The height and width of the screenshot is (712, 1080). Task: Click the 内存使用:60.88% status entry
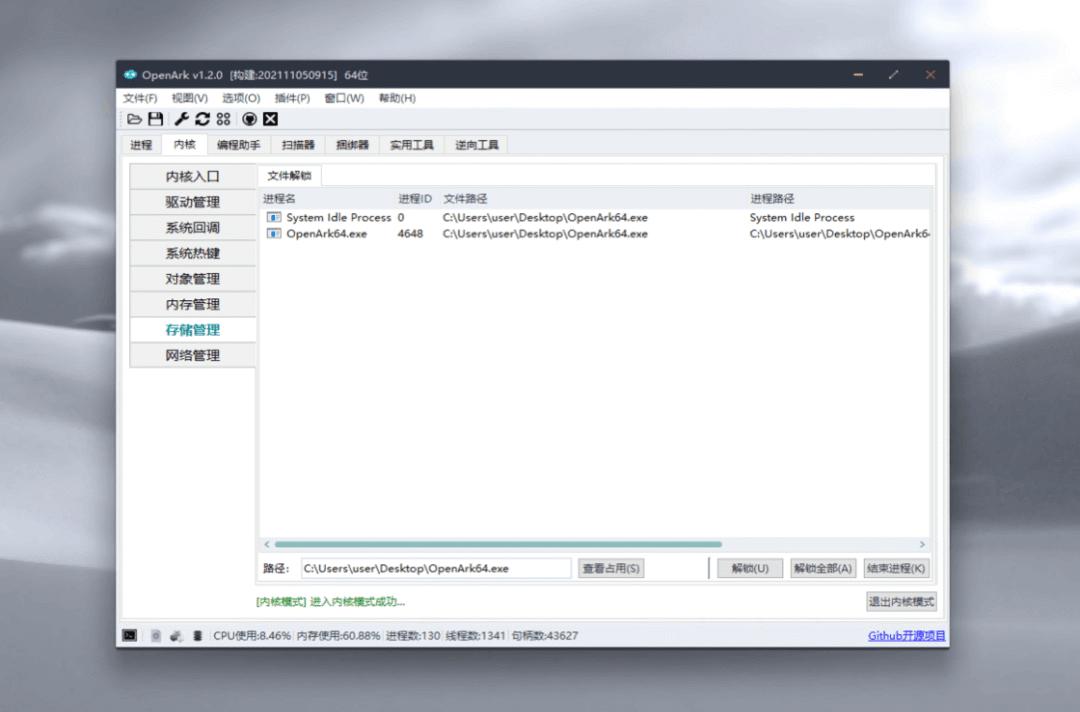click(x=338, y=636)
